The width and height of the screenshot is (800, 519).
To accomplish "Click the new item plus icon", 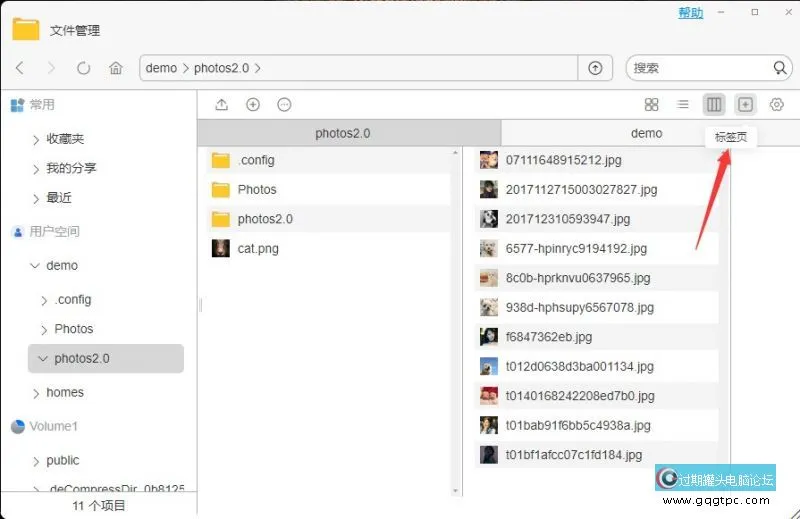I will pyautogui.click(x=253, y=104).
